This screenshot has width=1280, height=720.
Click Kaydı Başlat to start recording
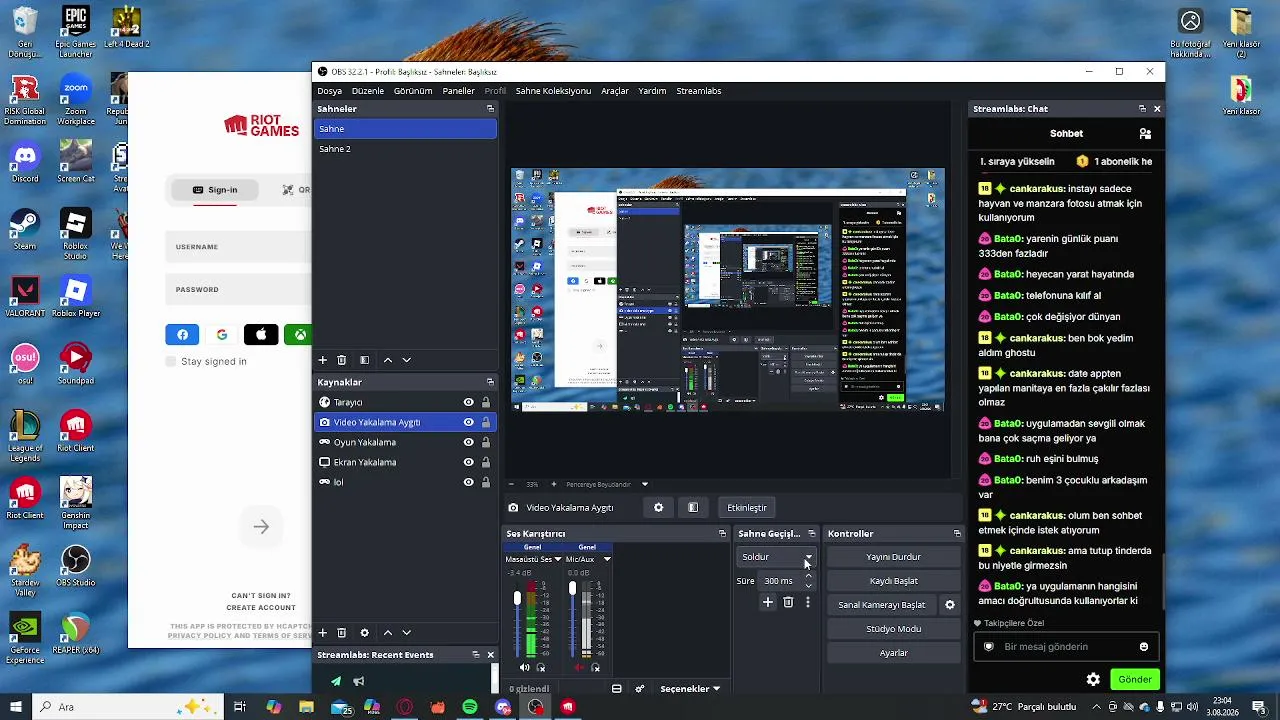click(894, 581)
